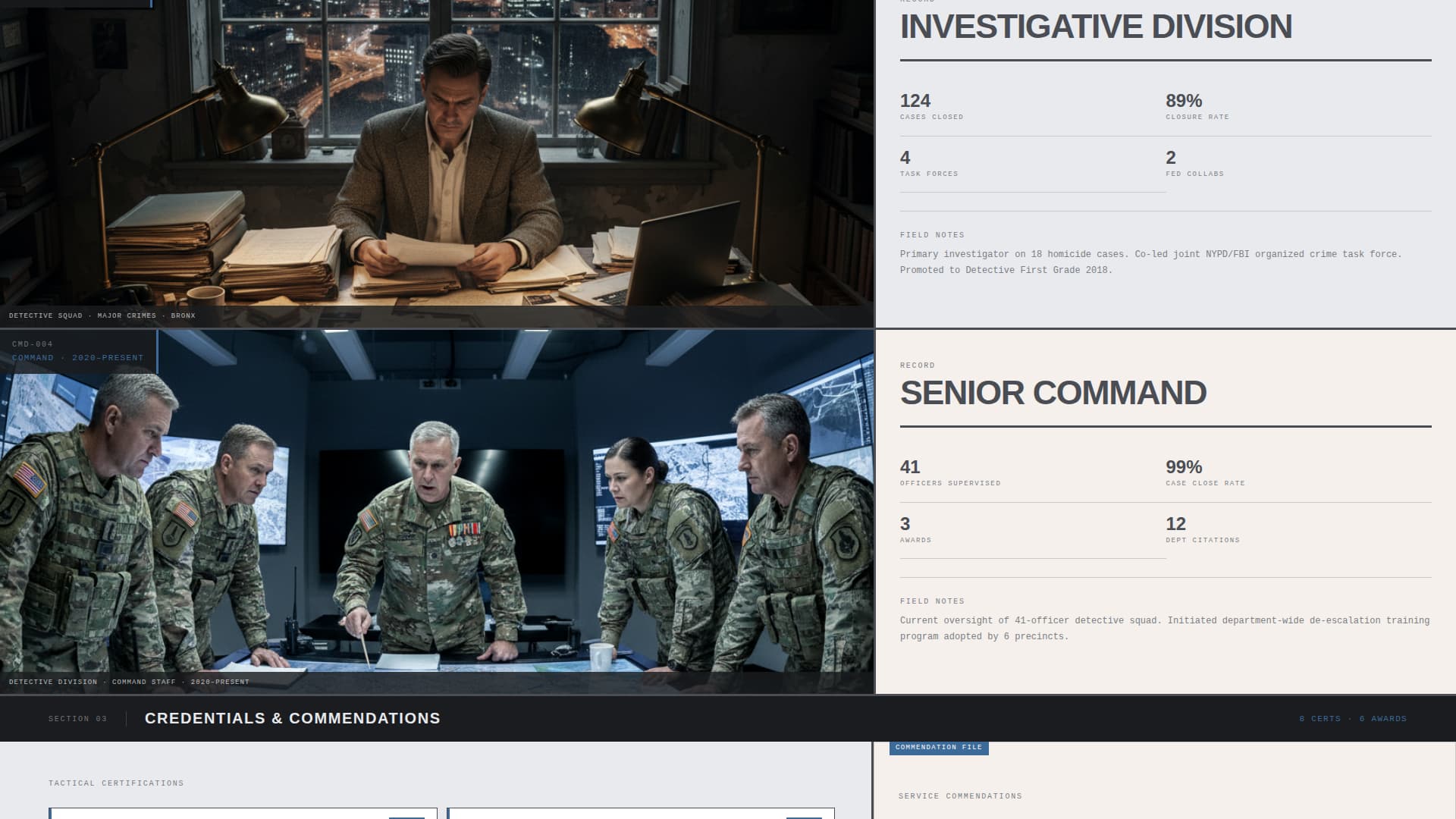The image size is (1456, 819).
Task: Click the RECORD label above Senior Command
Action: click(917, 366)
